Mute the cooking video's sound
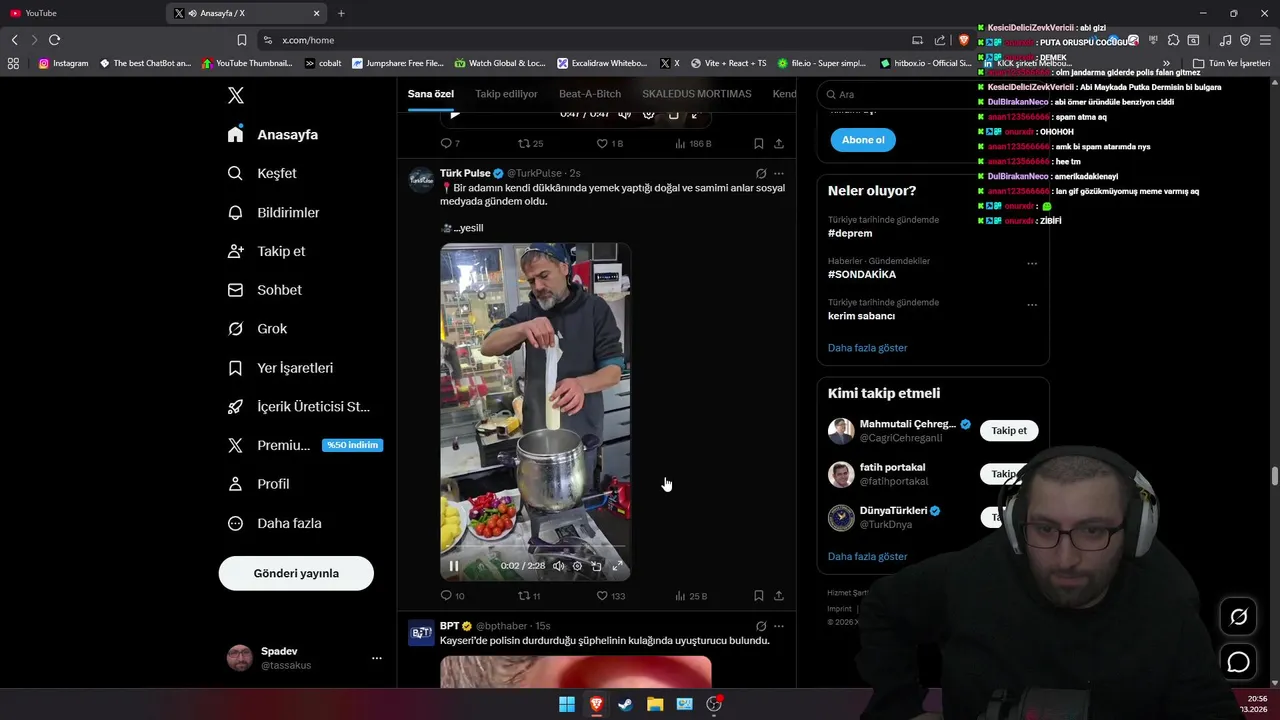This screenshot has width=1280, height=720. 558,566
